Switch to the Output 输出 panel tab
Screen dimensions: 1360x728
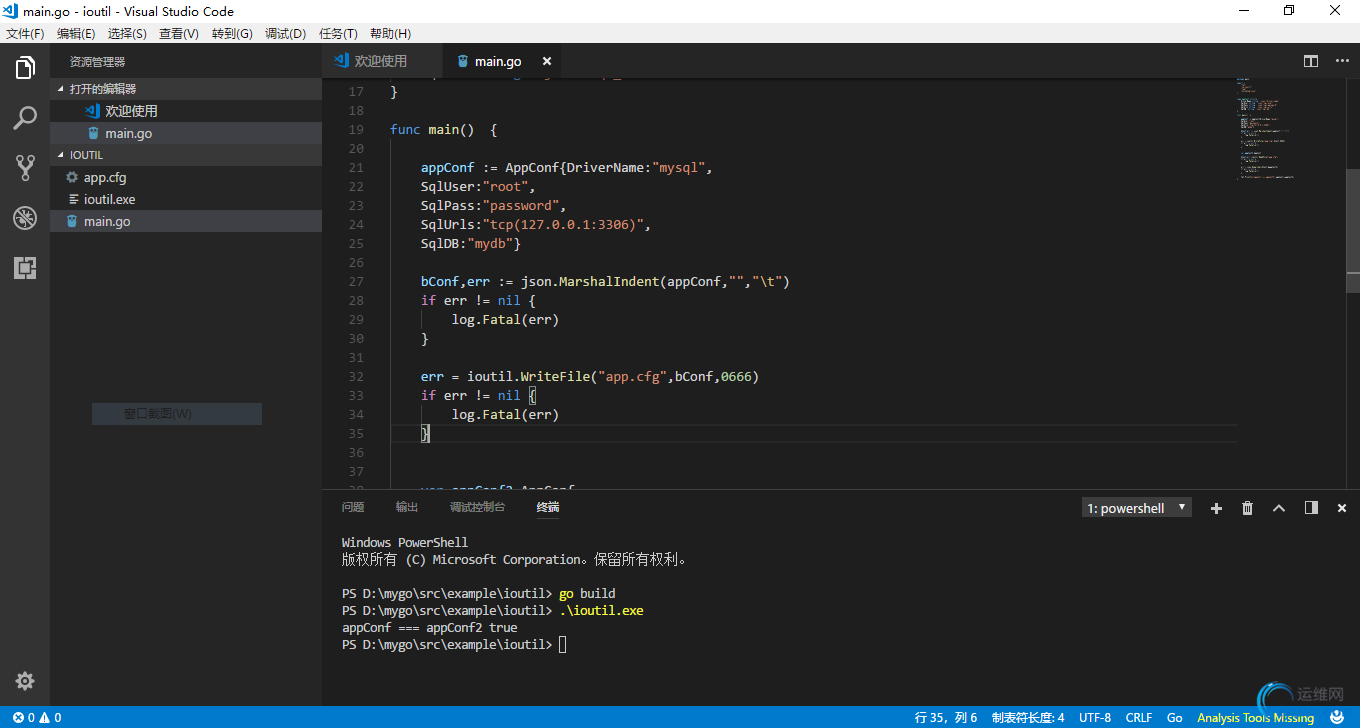407,507
